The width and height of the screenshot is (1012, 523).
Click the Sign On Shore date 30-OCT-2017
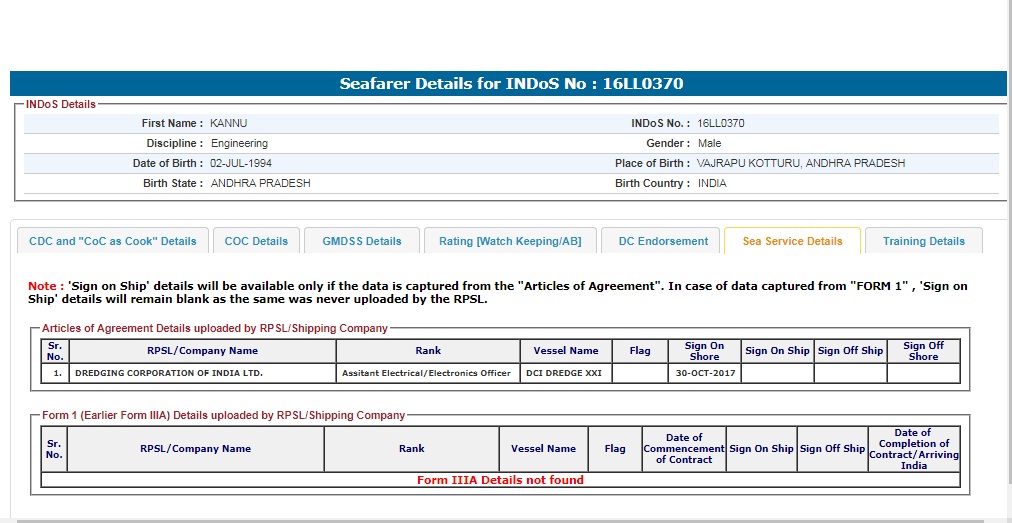pos(704,373)
